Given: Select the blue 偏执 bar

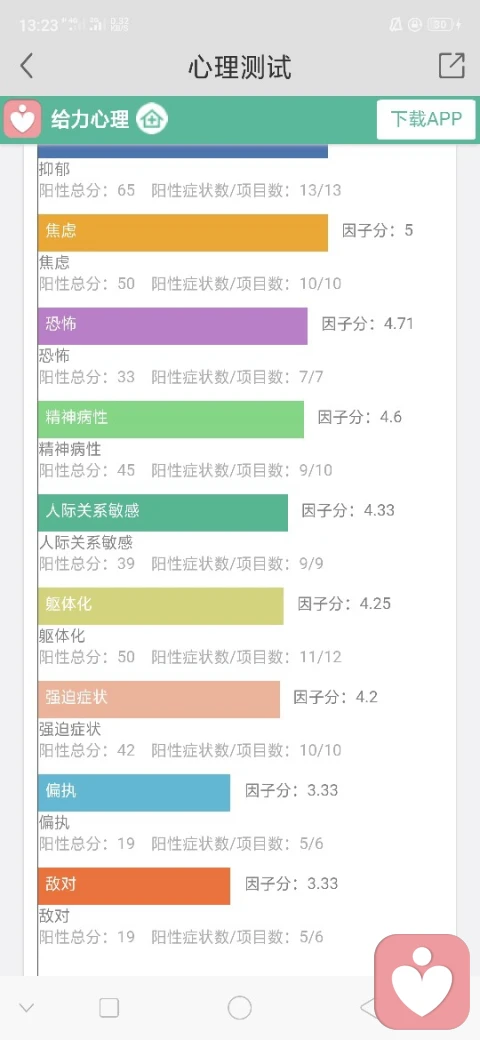Looking at the screenshot, I should (x=134, y=793).
